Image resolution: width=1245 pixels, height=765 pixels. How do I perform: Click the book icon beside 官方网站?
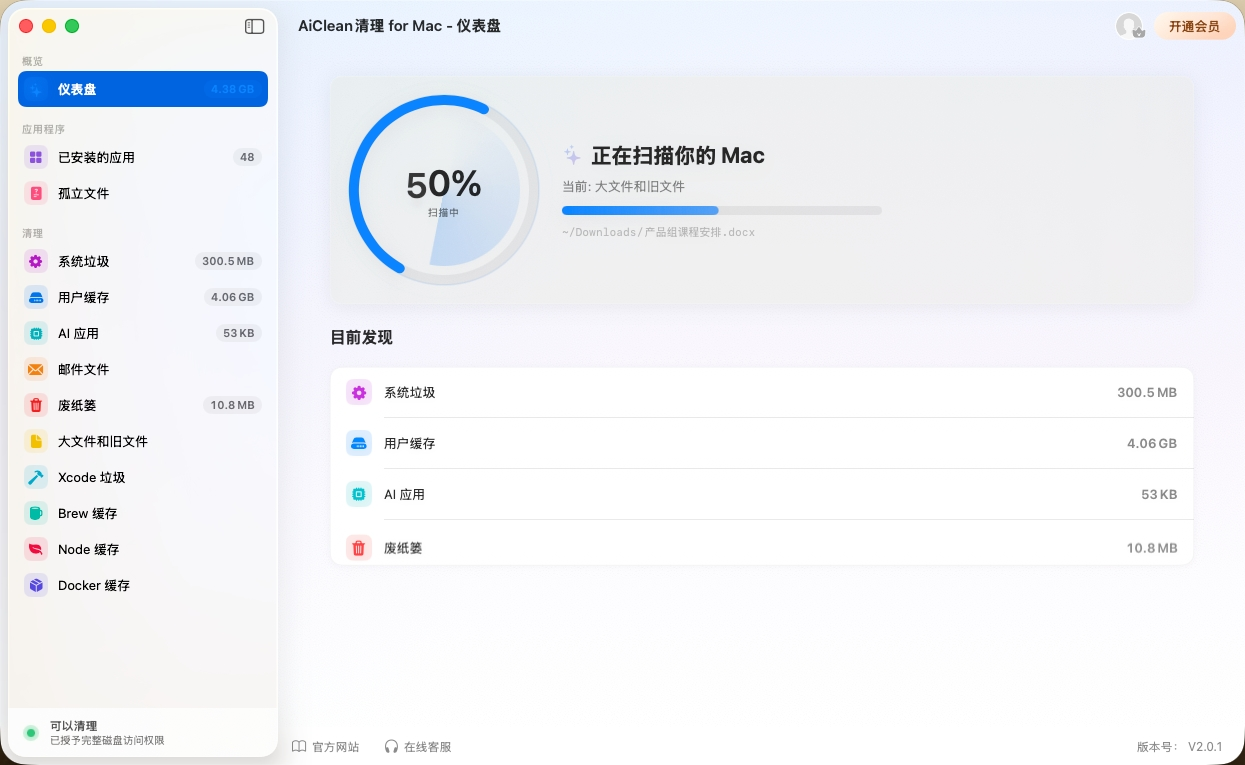pyautogui.click(x=298, y=747)
